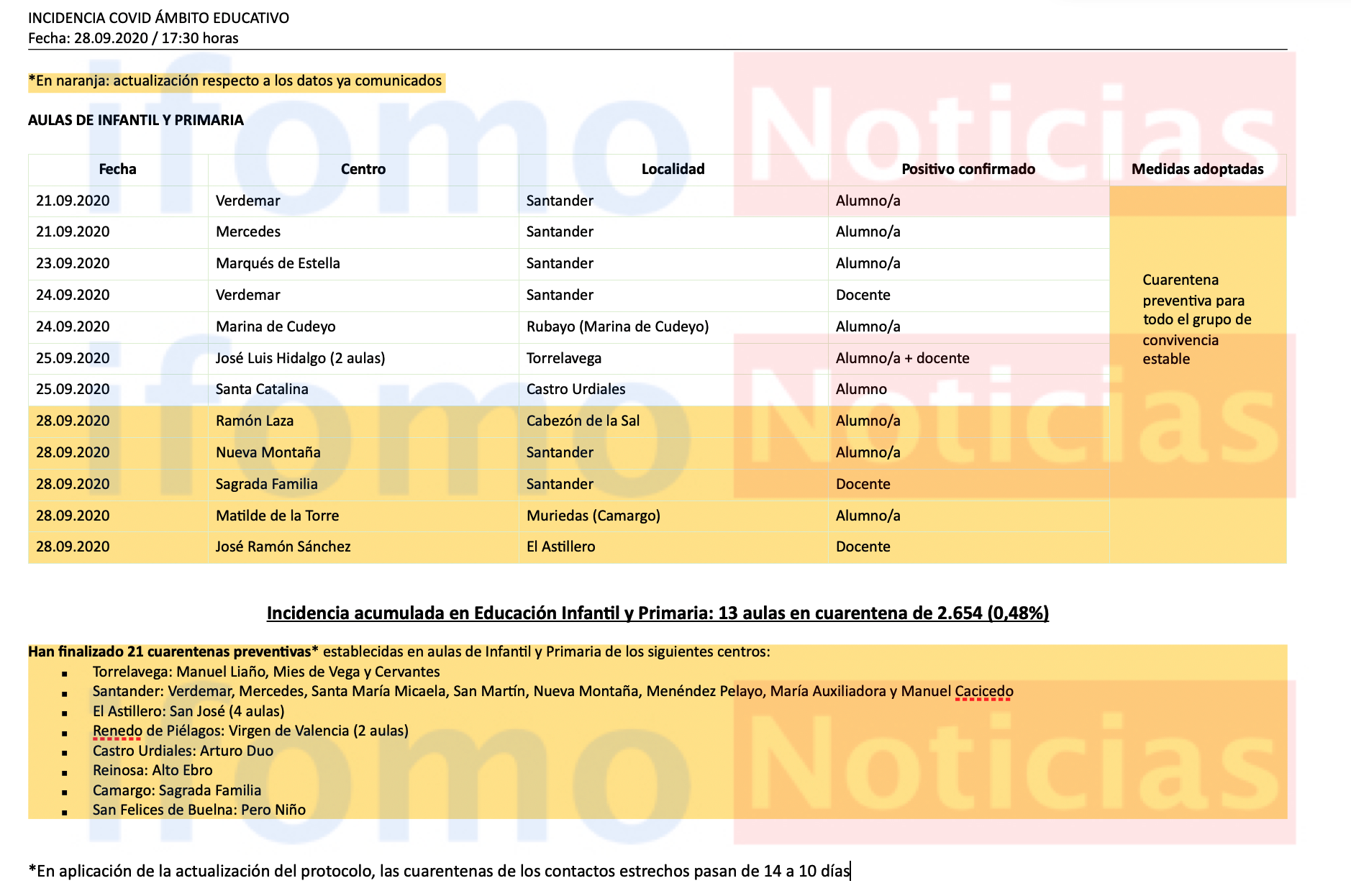The width and height of the screenshot is (1351, 896).
Task: Select the 'Localidad' column header
Action: [x=673, y=169]
